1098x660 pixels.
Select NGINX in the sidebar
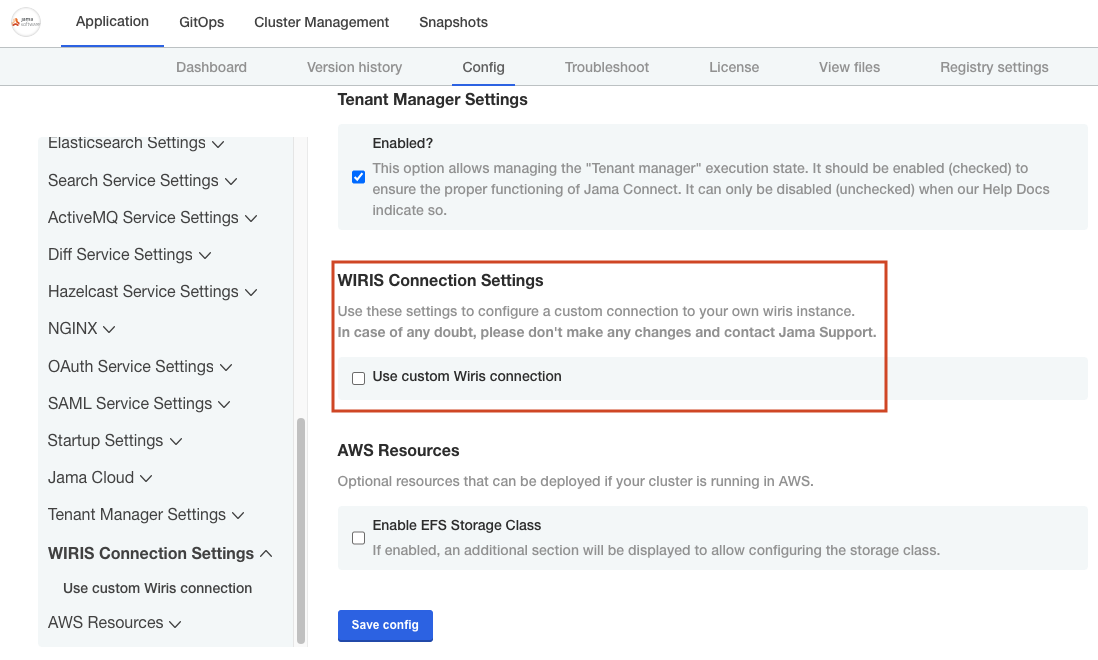[72, 329]
